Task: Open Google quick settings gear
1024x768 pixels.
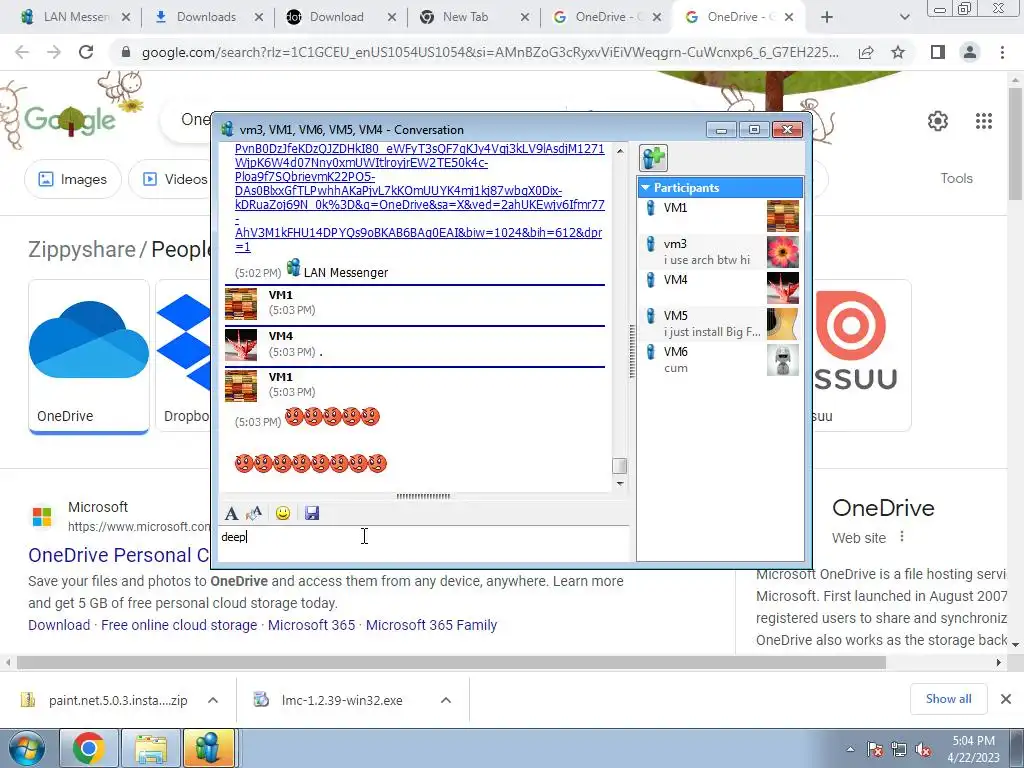Action: pos(938,121)
